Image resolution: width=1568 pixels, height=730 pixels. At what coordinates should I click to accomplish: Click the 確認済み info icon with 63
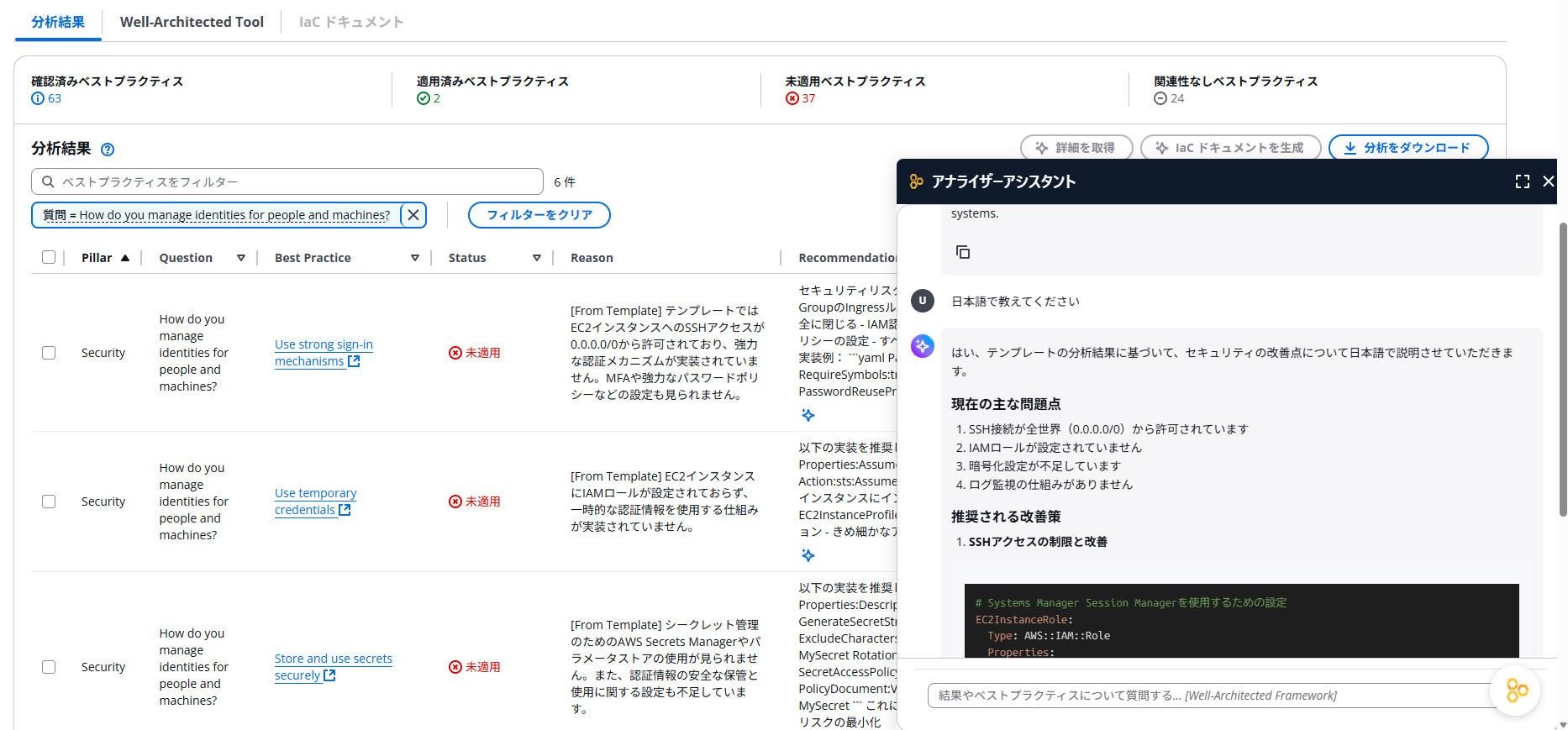(x=38, y=98)
